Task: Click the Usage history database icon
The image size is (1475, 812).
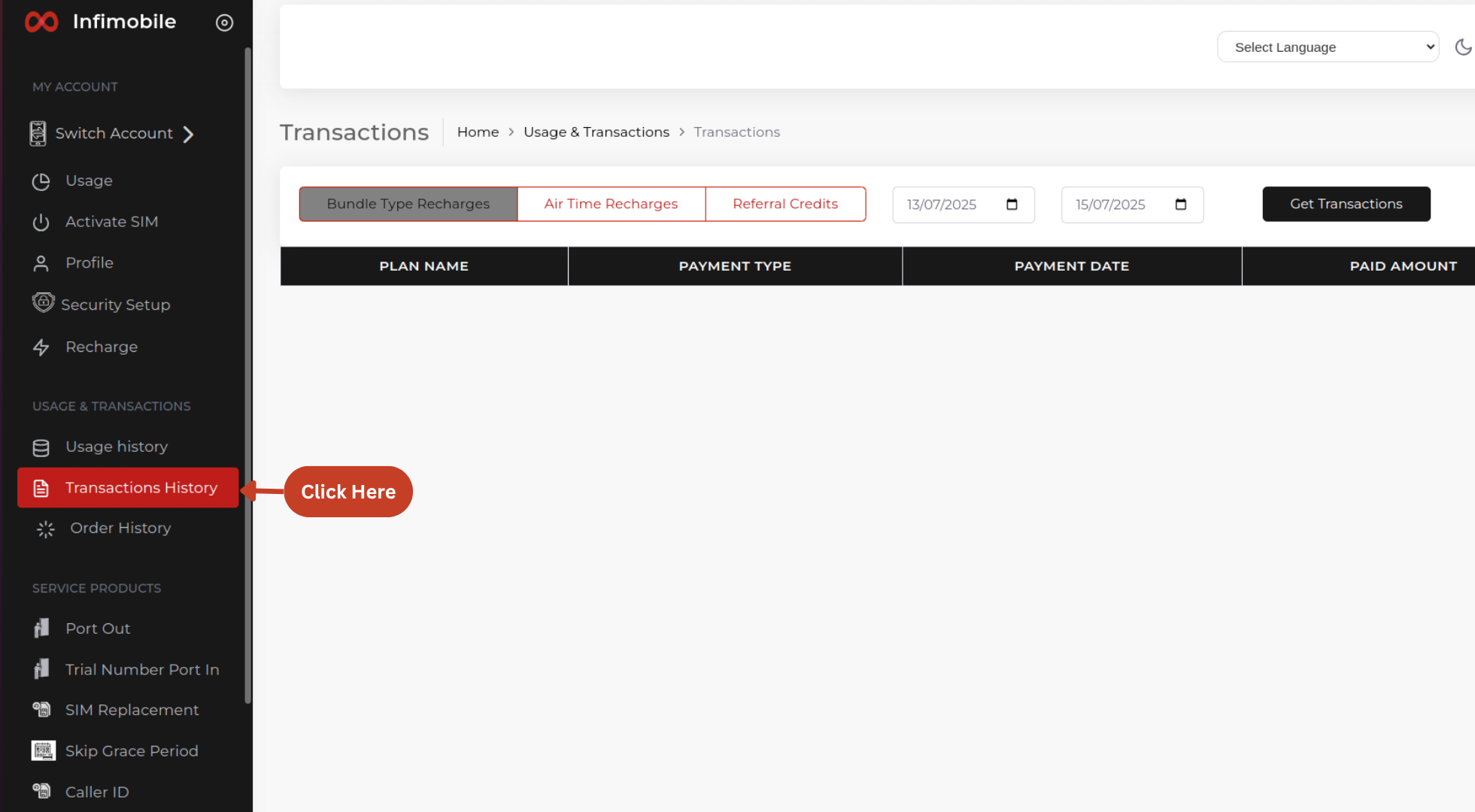Action: tap(41, 447)
